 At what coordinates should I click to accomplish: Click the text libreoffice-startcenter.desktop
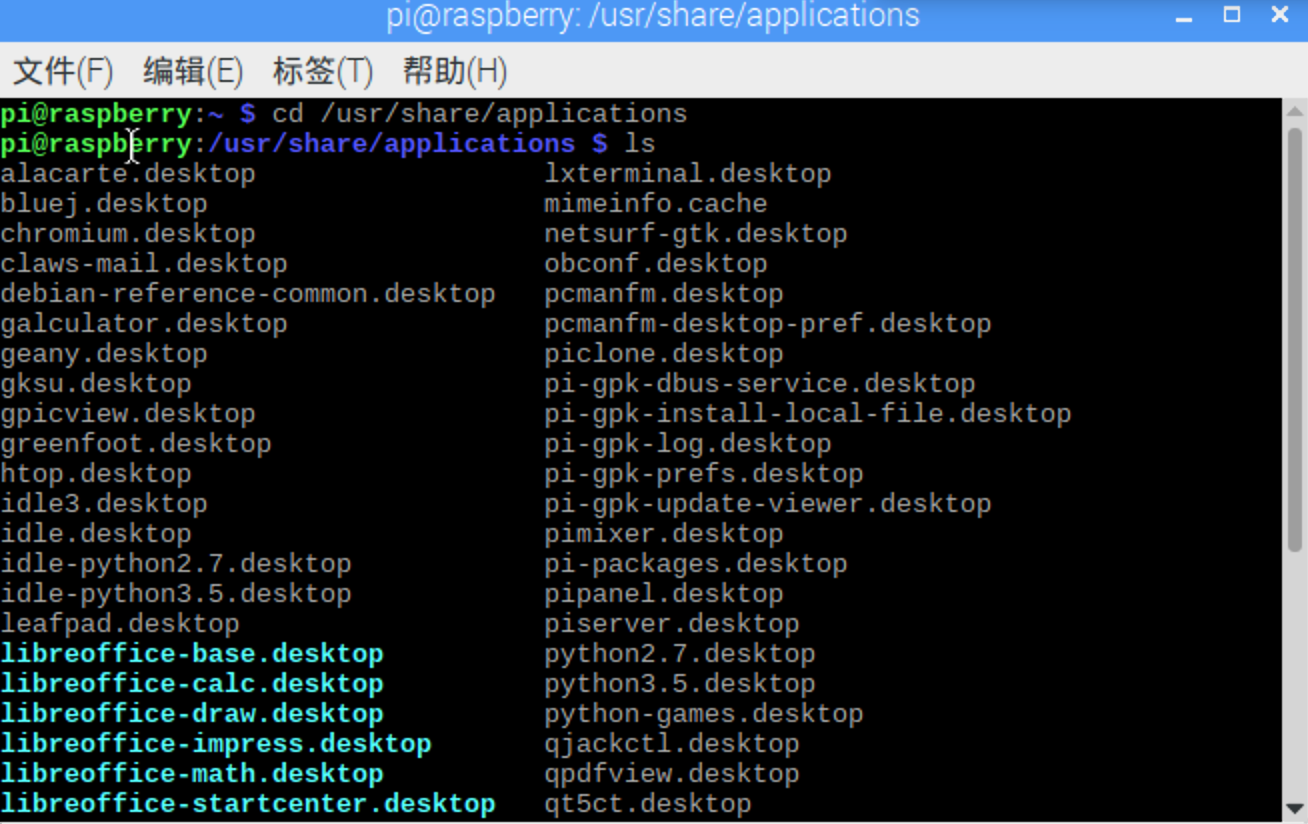pos(248,804)
